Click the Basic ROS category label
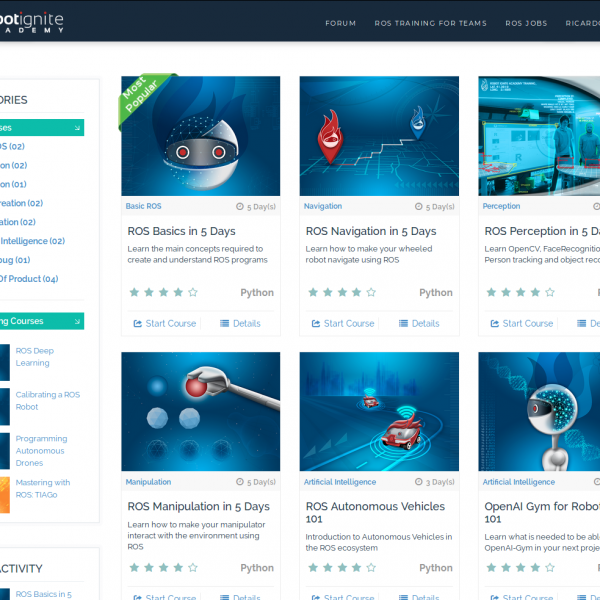This screenshot has height=600, width=600. [143, 206]
